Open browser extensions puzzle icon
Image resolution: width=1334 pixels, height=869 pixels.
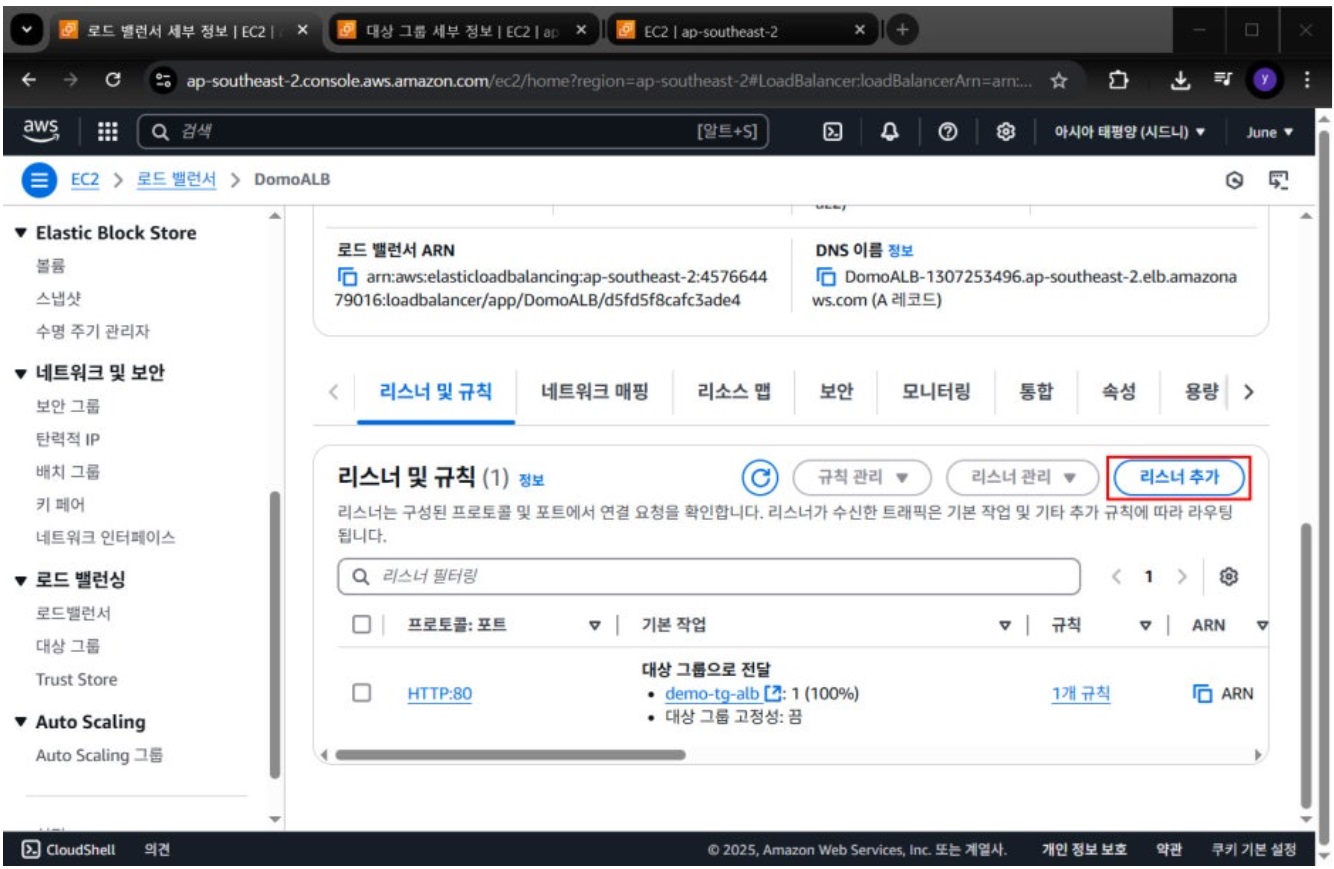[x=1119, y=82]
